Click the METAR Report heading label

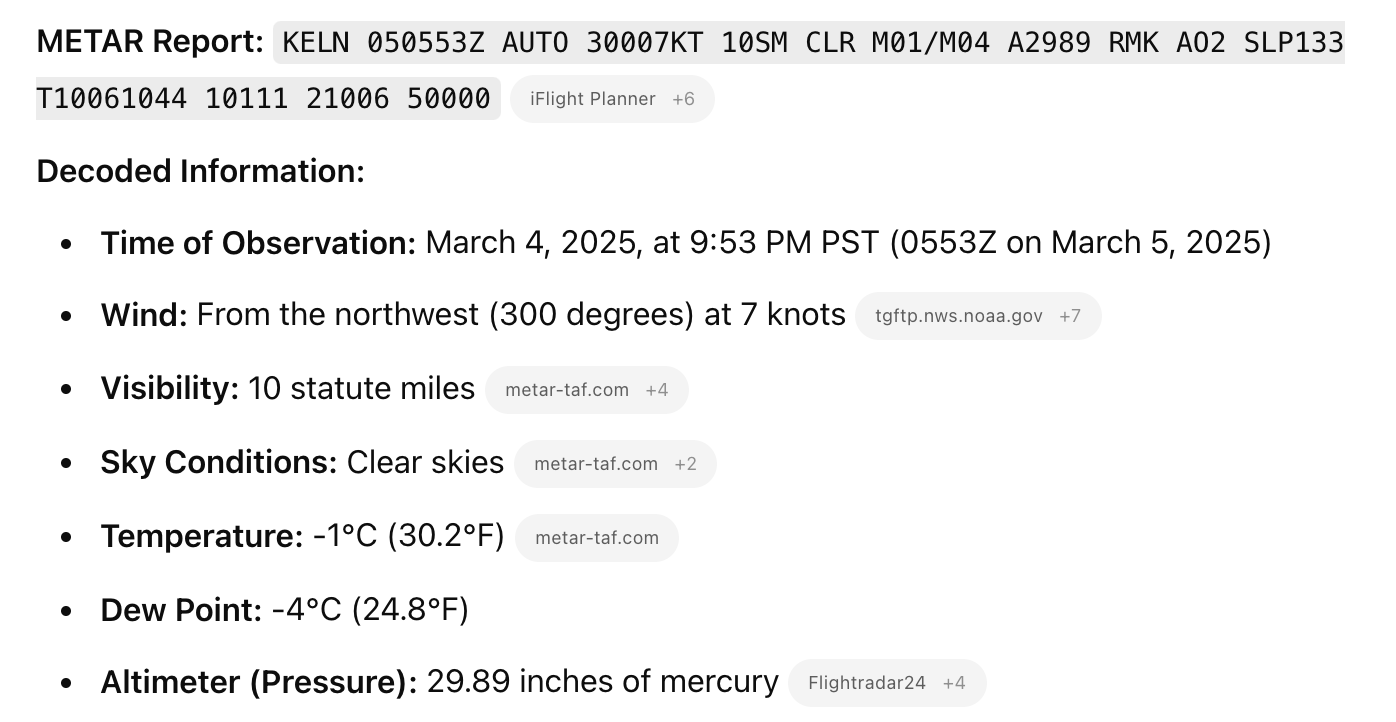(x=151, y=42)
